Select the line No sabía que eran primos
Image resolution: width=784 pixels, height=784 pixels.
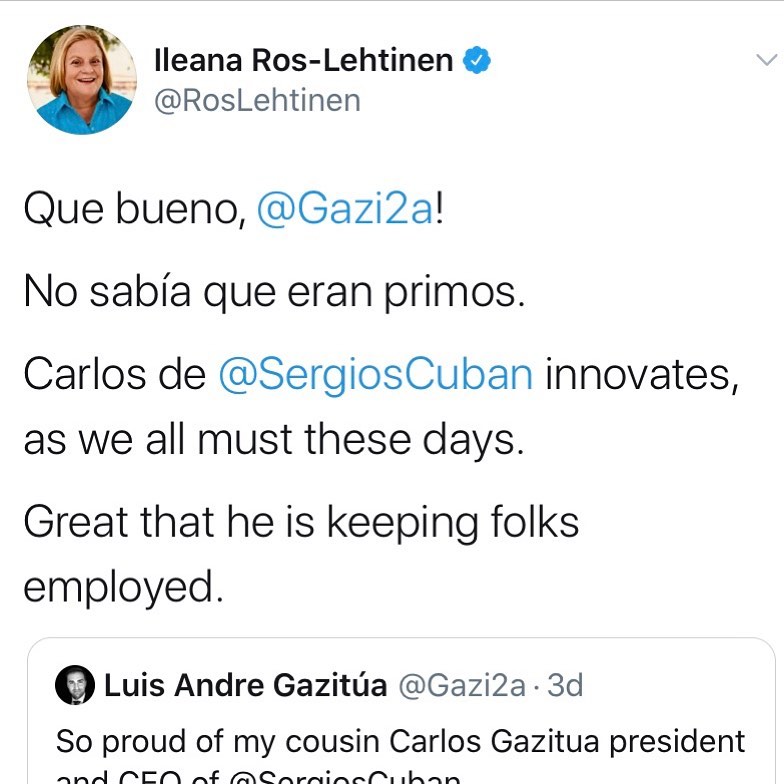click(x=274, y=292)
